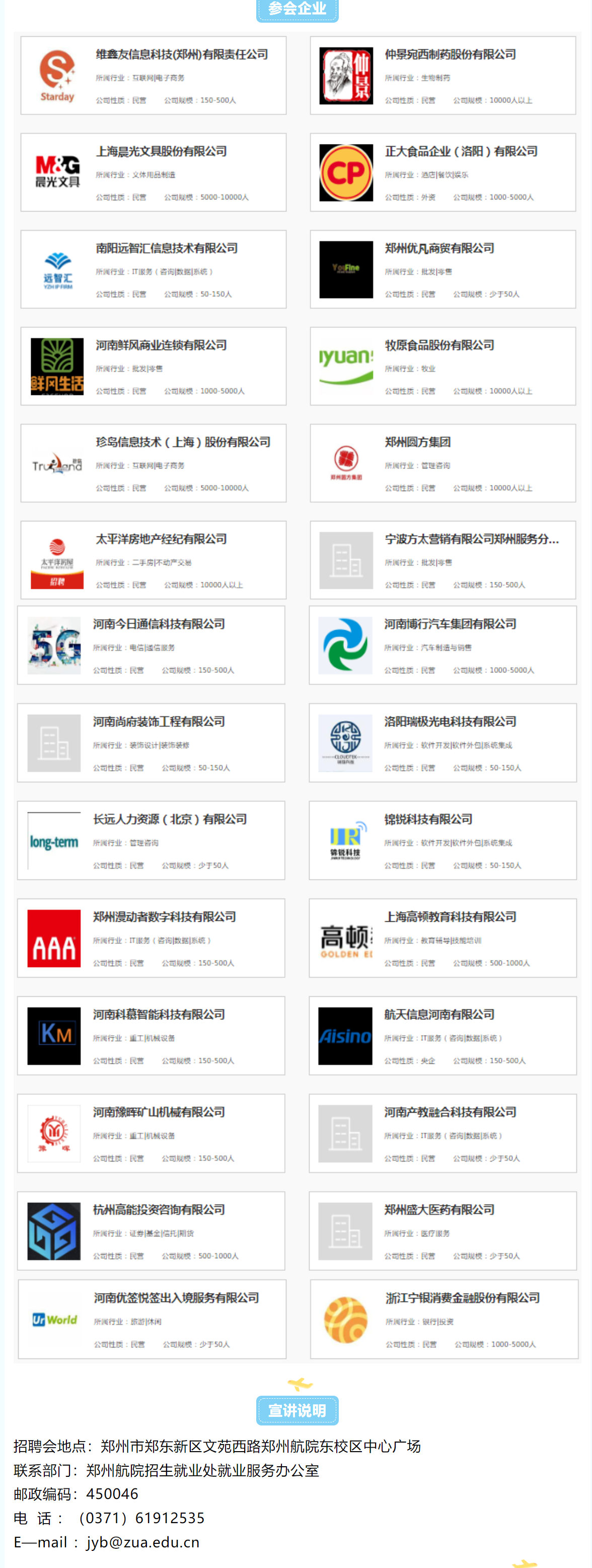Click the 杭州高能 blue cube logo

pos(54,1232)
